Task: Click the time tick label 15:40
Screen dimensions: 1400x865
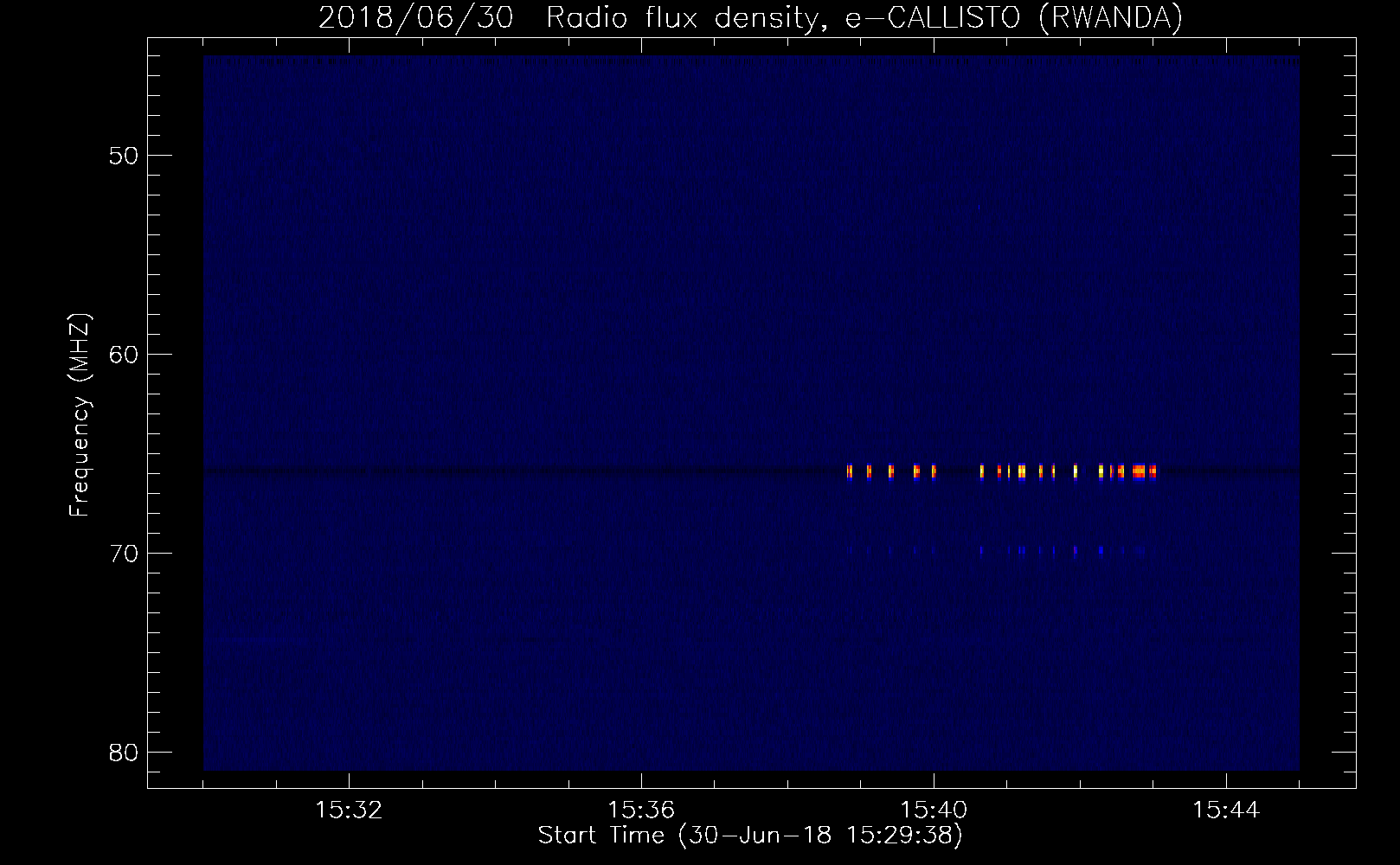Action: 934,811
